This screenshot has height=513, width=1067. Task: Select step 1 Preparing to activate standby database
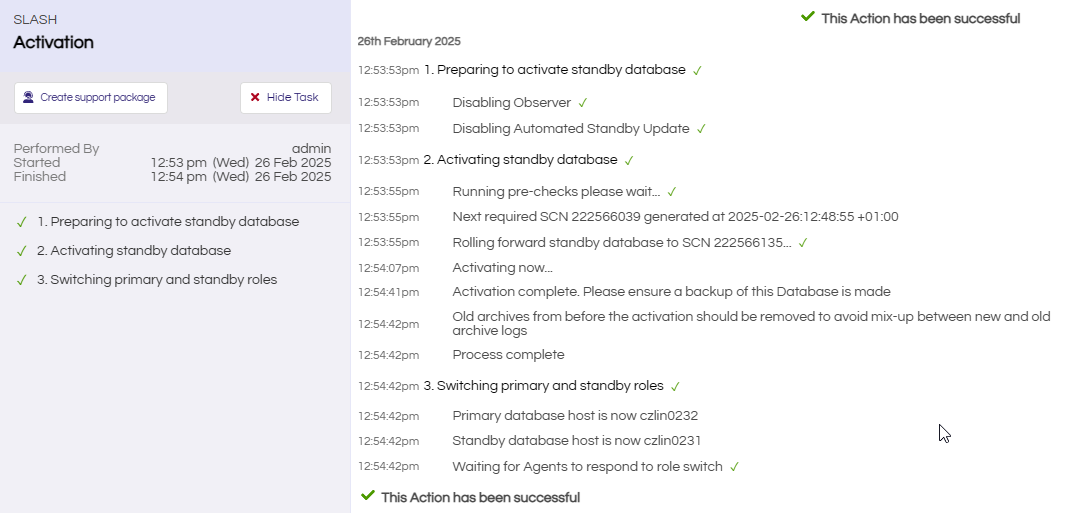168,222
